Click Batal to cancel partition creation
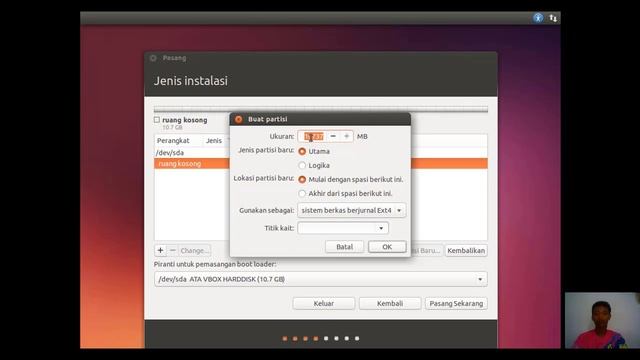Screen dimensions: 640x360 pyautogui.click(x=344, y=247)
